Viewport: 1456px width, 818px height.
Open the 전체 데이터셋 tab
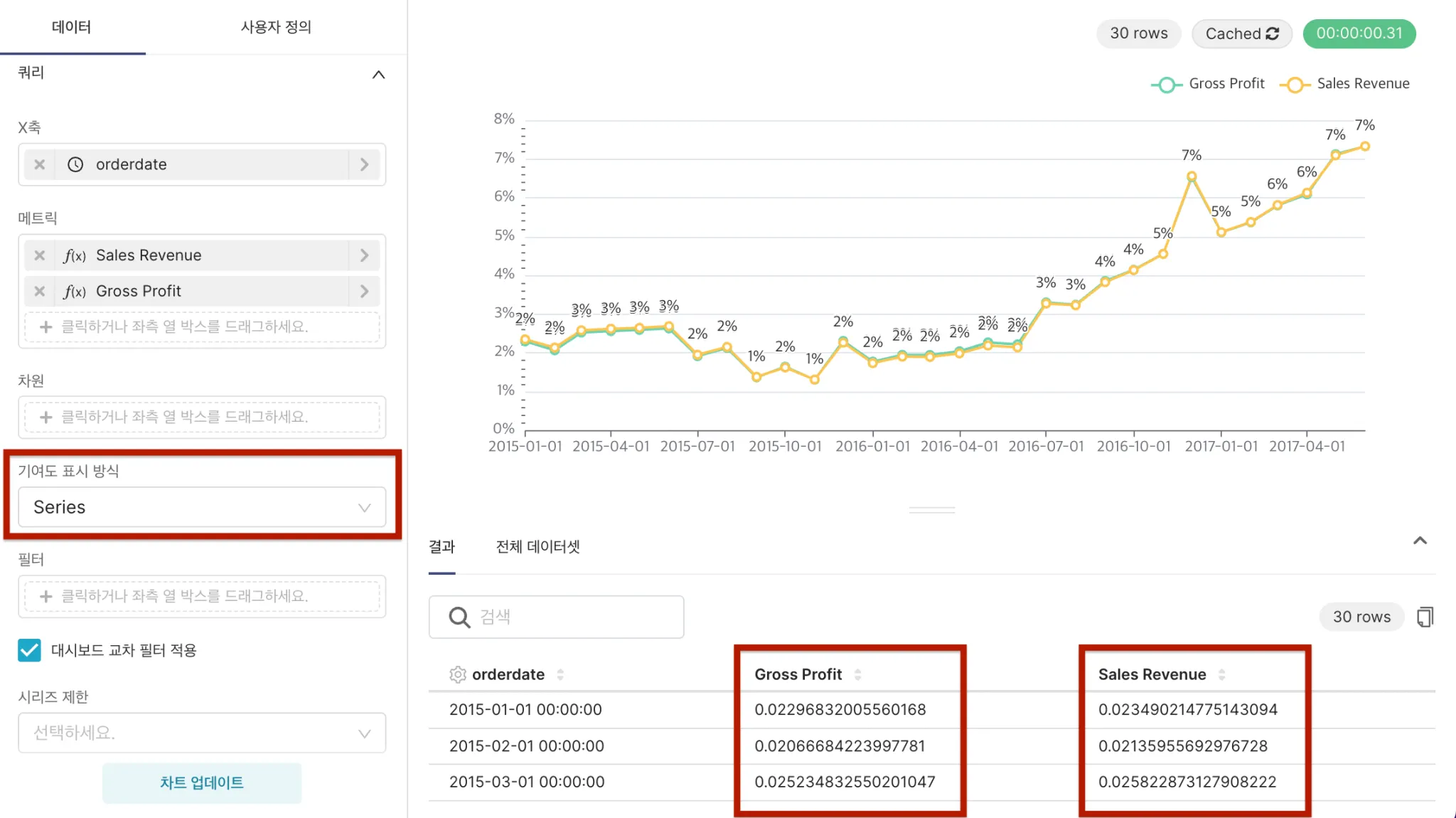[x=537, y=546]
